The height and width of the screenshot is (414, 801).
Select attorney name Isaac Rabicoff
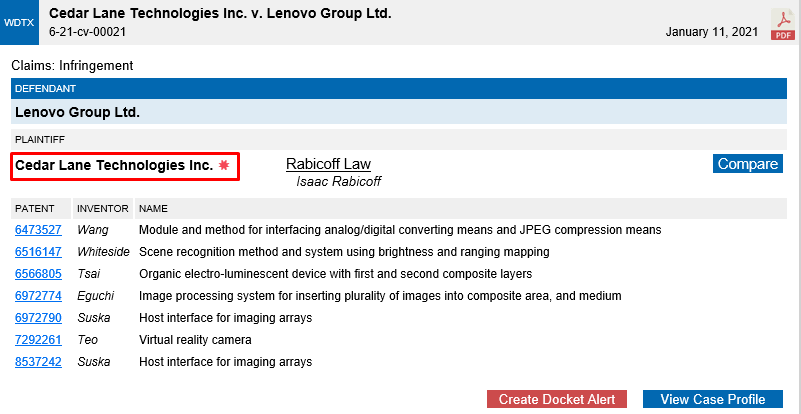(x=339, y=181)
